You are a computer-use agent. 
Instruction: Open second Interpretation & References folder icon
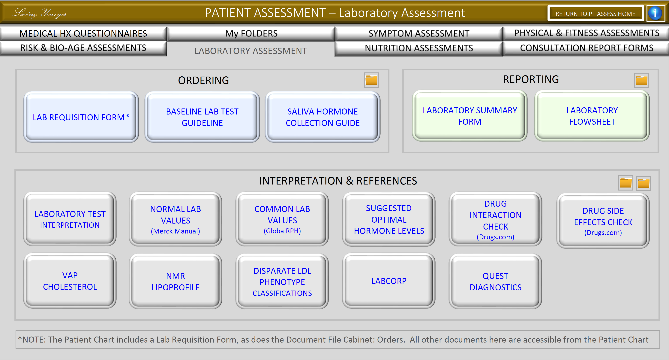point(643,183)
